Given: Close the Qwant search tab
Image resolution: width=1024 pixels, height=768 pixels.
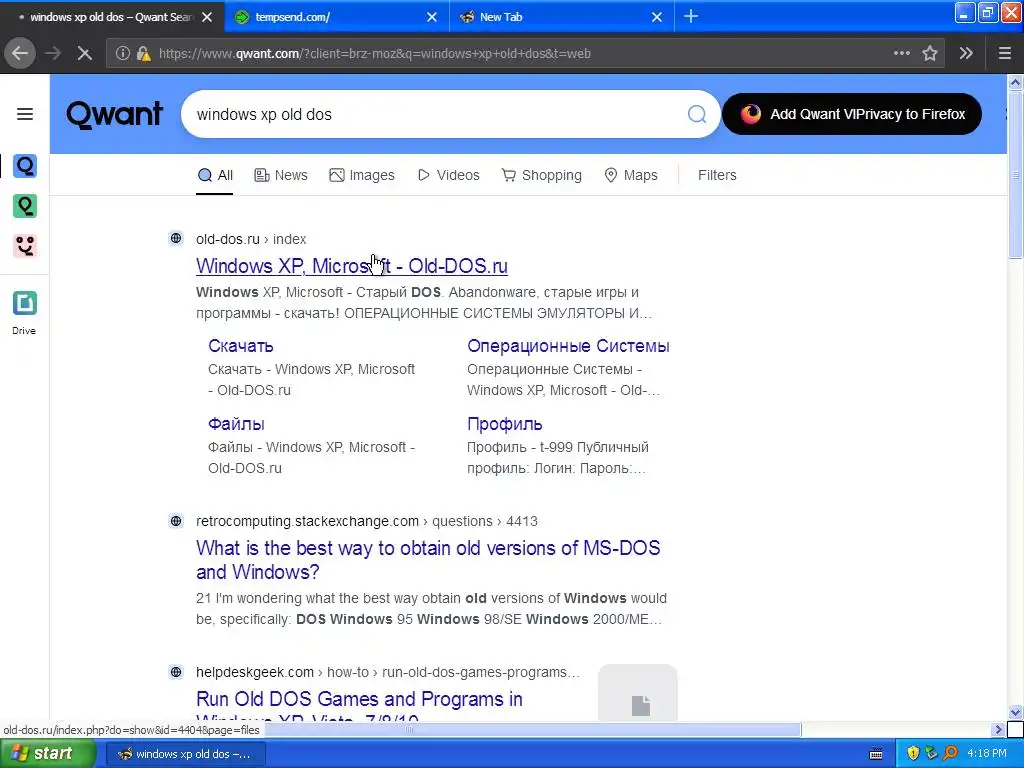Looking at the screenshot, I should pos(207,18).
